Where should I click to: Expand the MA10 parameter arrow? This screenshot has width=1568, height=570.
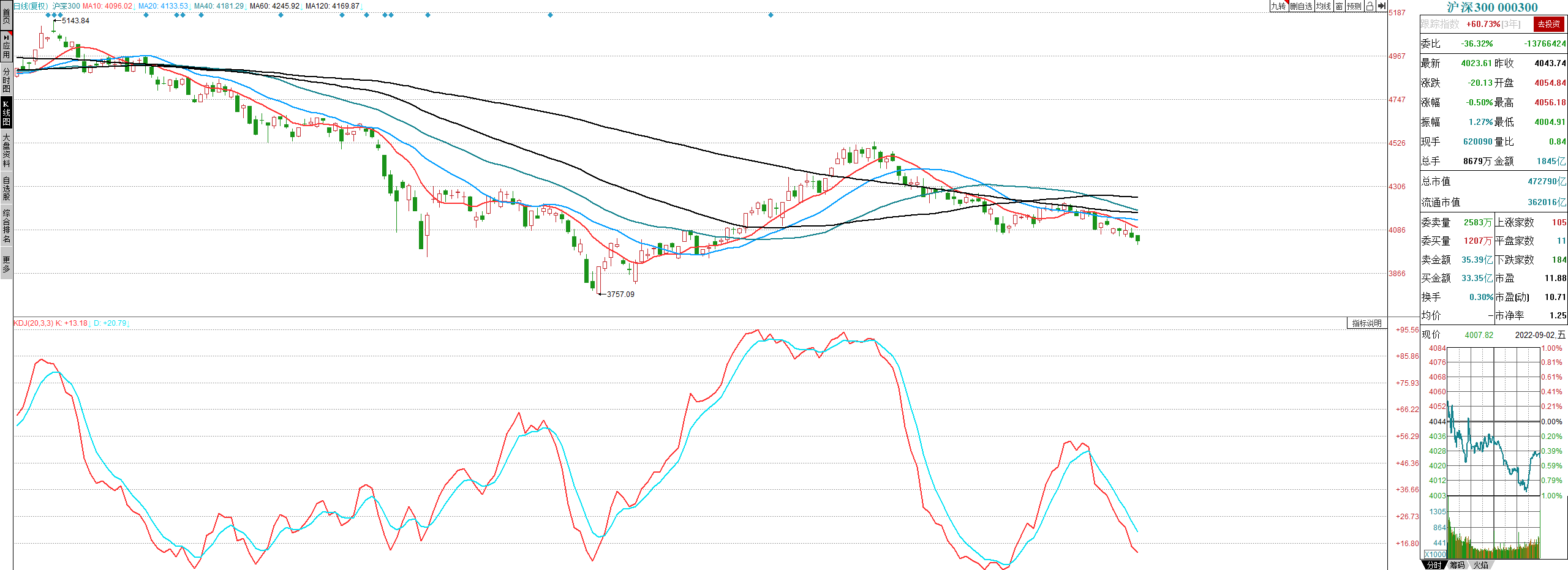[x=135, y=6]
